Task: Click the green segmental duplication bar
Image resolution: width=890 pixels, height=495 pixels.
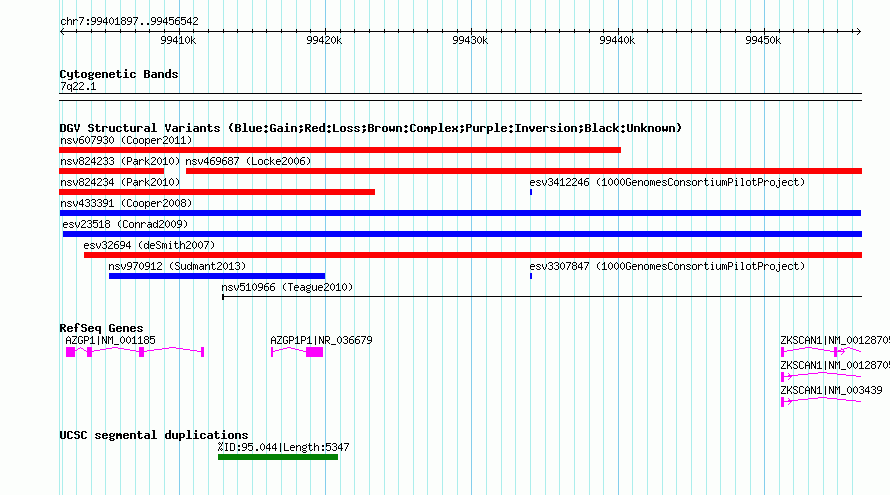Action: pos(278,457)
